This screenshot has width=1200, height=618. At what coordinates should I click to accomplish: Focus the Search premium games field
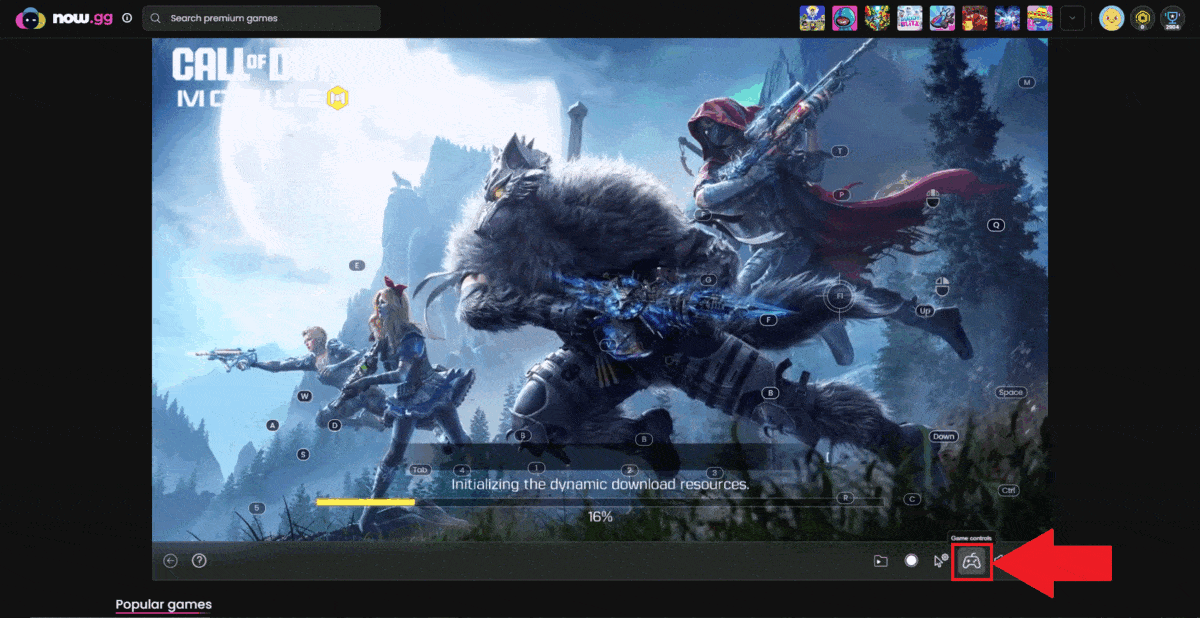point(262,18)
